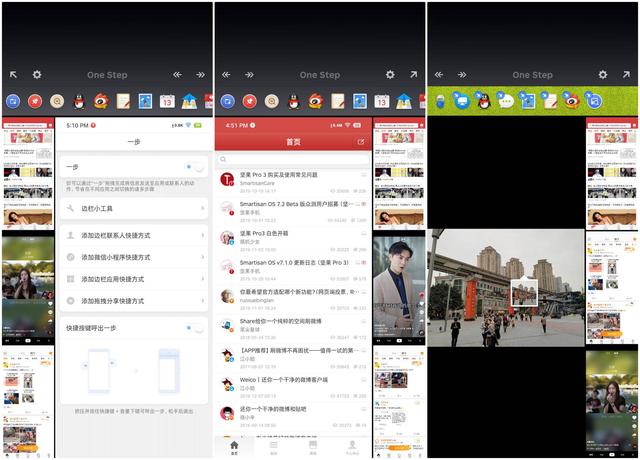640x460 pixels.
Task: Switch to the last bottom tab with person icon
Action: point(352,447)
